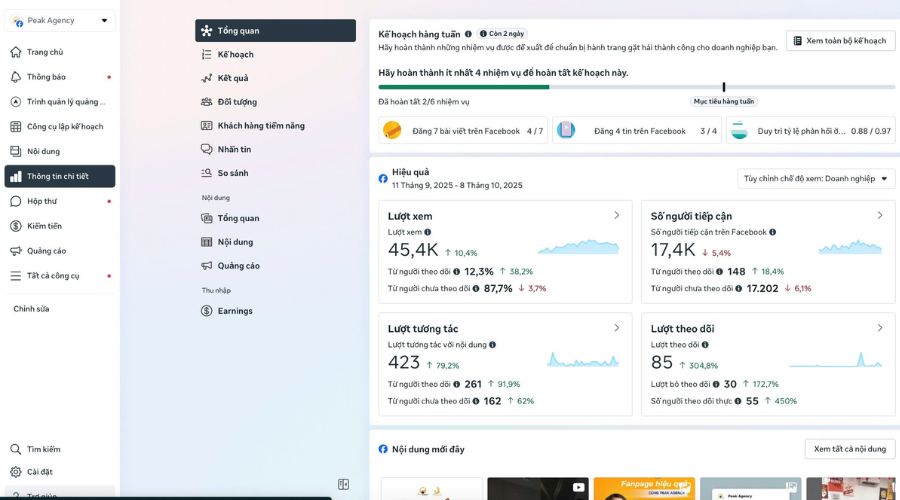
Task: Open Earnings section
Action: tap(276, 311)
